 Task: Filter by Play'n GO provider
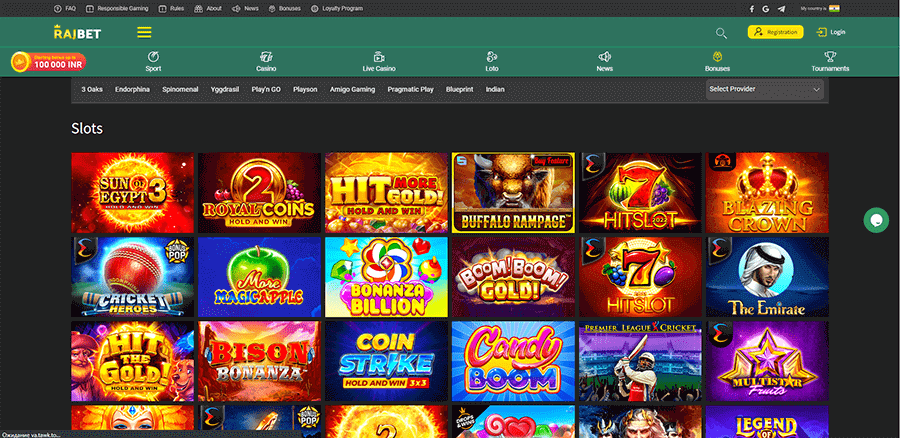click(266, 90)
